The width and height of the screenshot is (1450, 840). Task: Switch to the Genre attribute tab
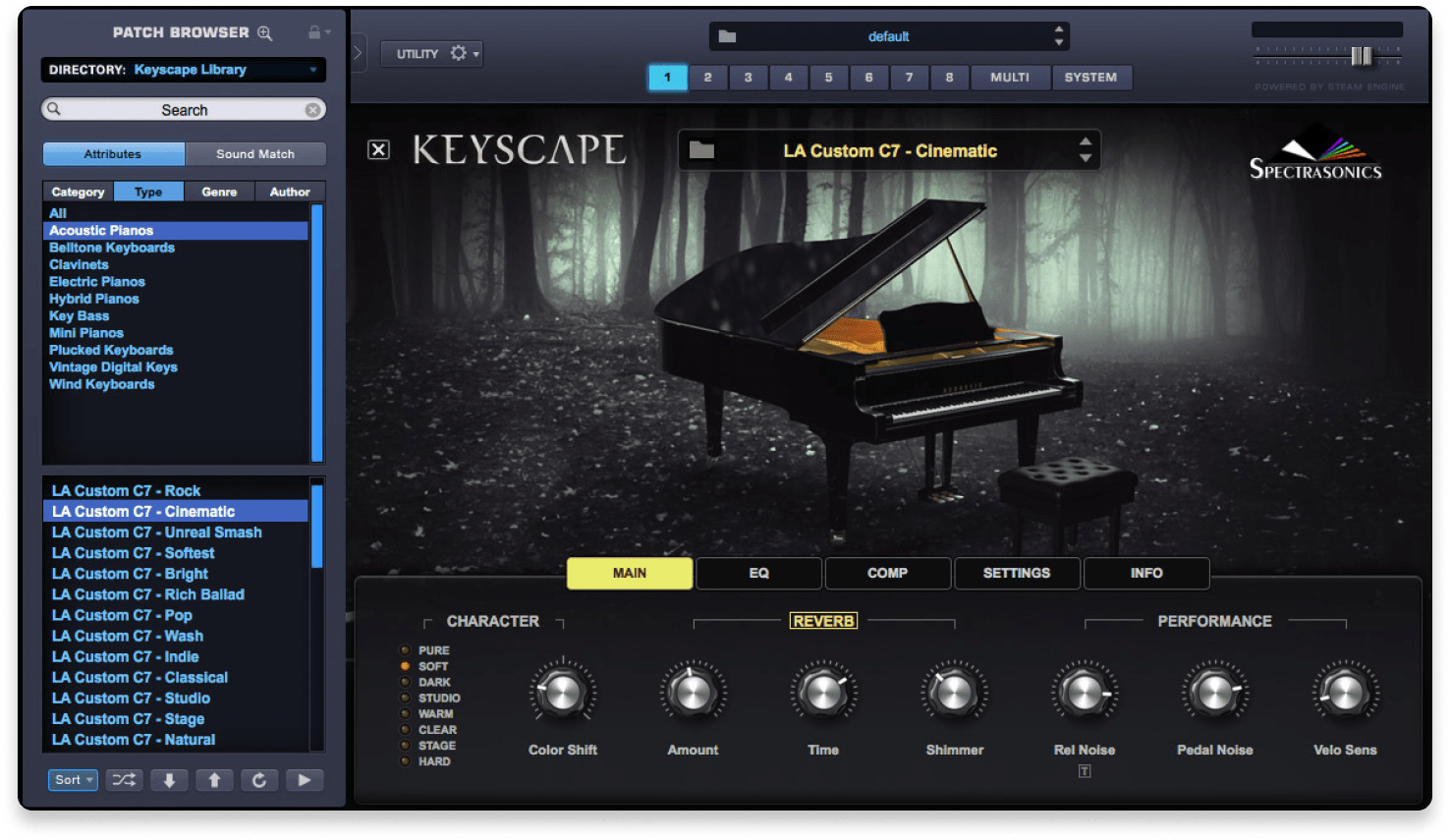pyautogui.click(x=219, y=191)
